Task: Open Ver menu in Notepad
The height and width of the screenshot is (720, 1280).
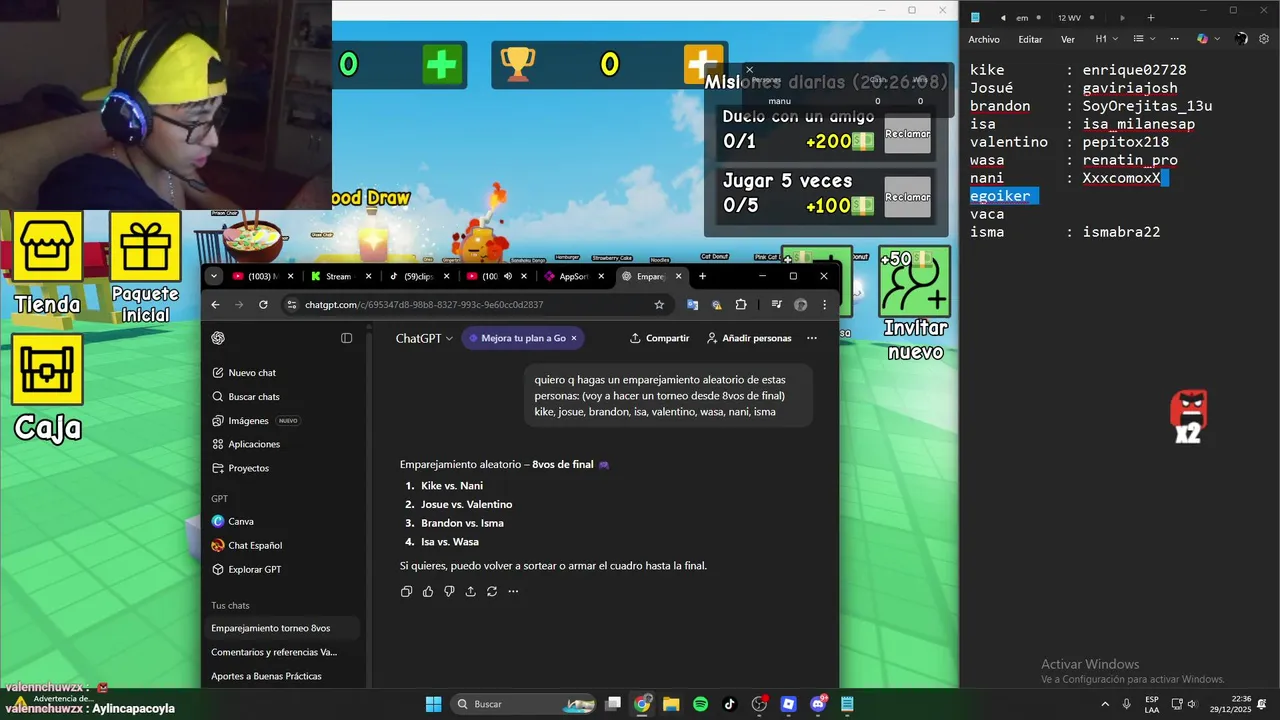Action: click(1068, 39)
